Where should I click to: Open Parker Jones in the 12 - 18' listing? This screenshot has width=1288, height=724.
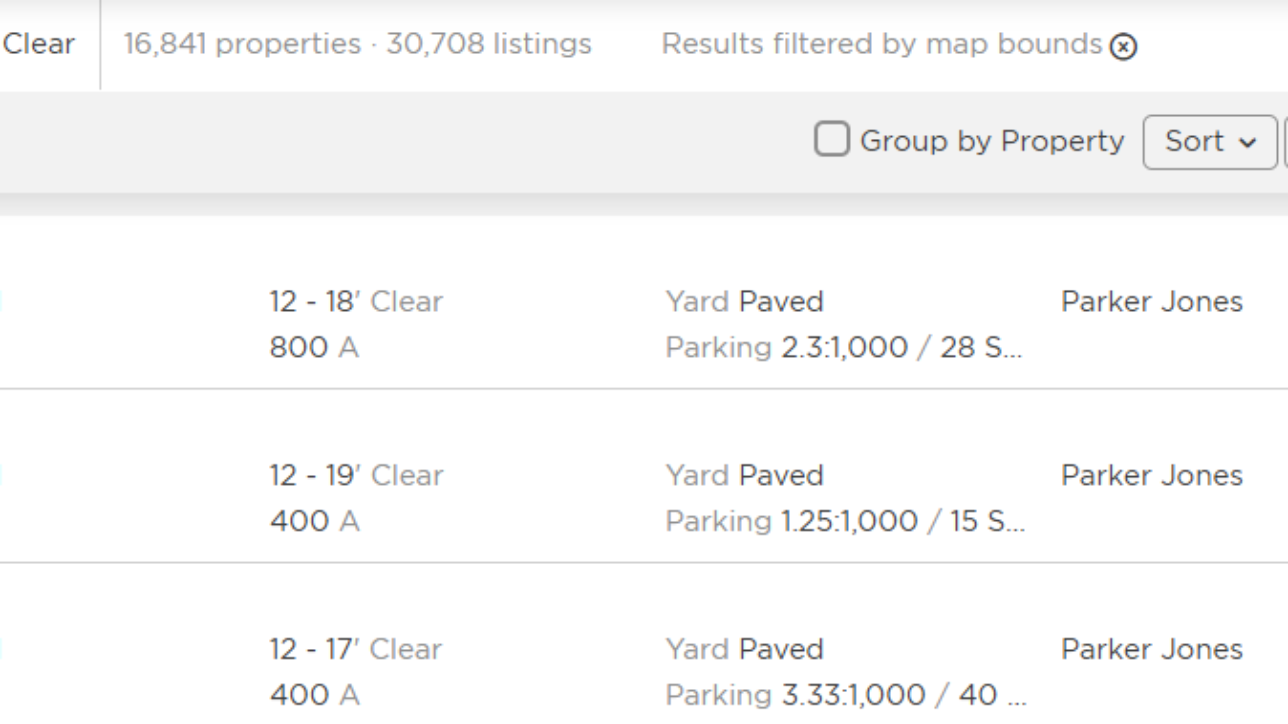pyautogui.click(x=1151, y=301)
